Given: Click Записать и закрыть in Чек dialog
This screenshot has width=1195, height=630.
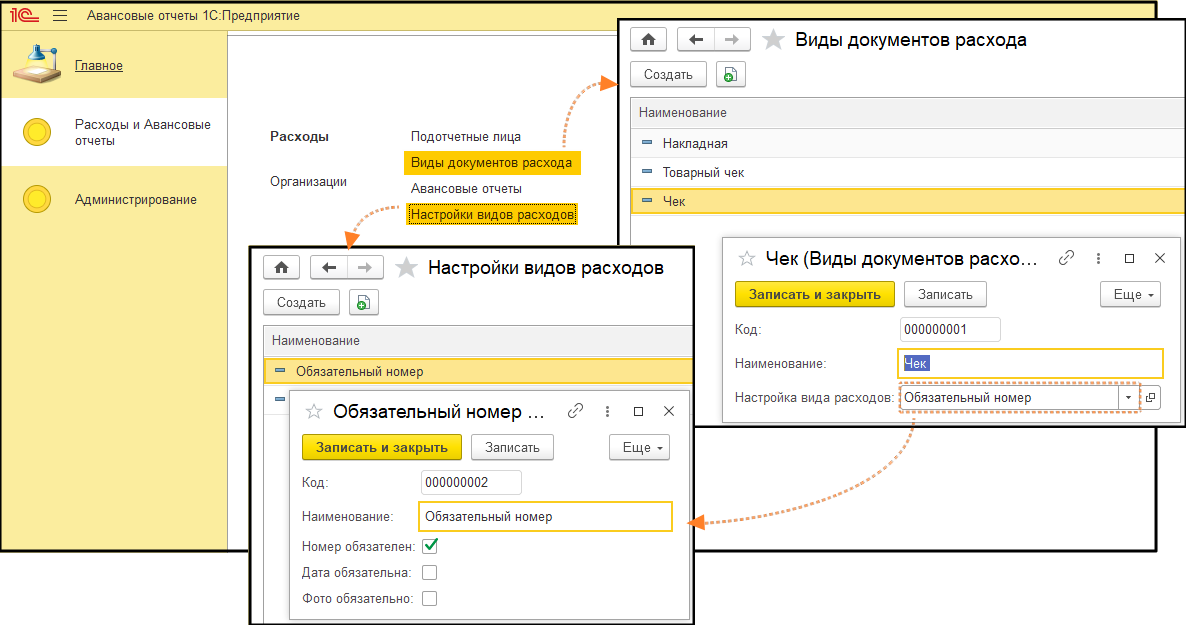Looking at the screenshot, I should pyautogui.click(x=815, y=294).
